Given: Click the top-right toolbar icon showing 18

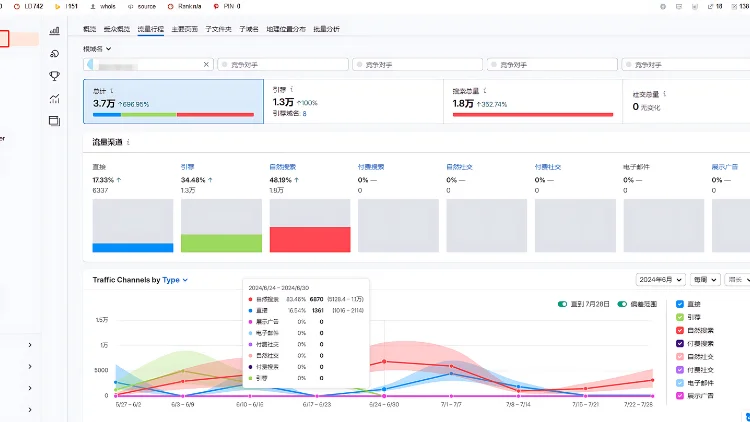Looking at the screenshot, I should point(715,7).
